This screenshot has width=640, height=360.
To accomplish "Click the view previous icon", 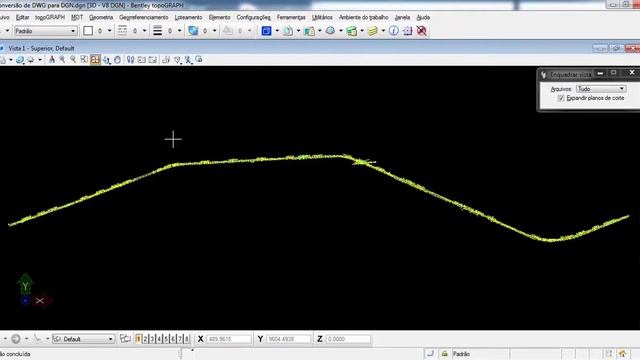I will [x=142, y=60].
